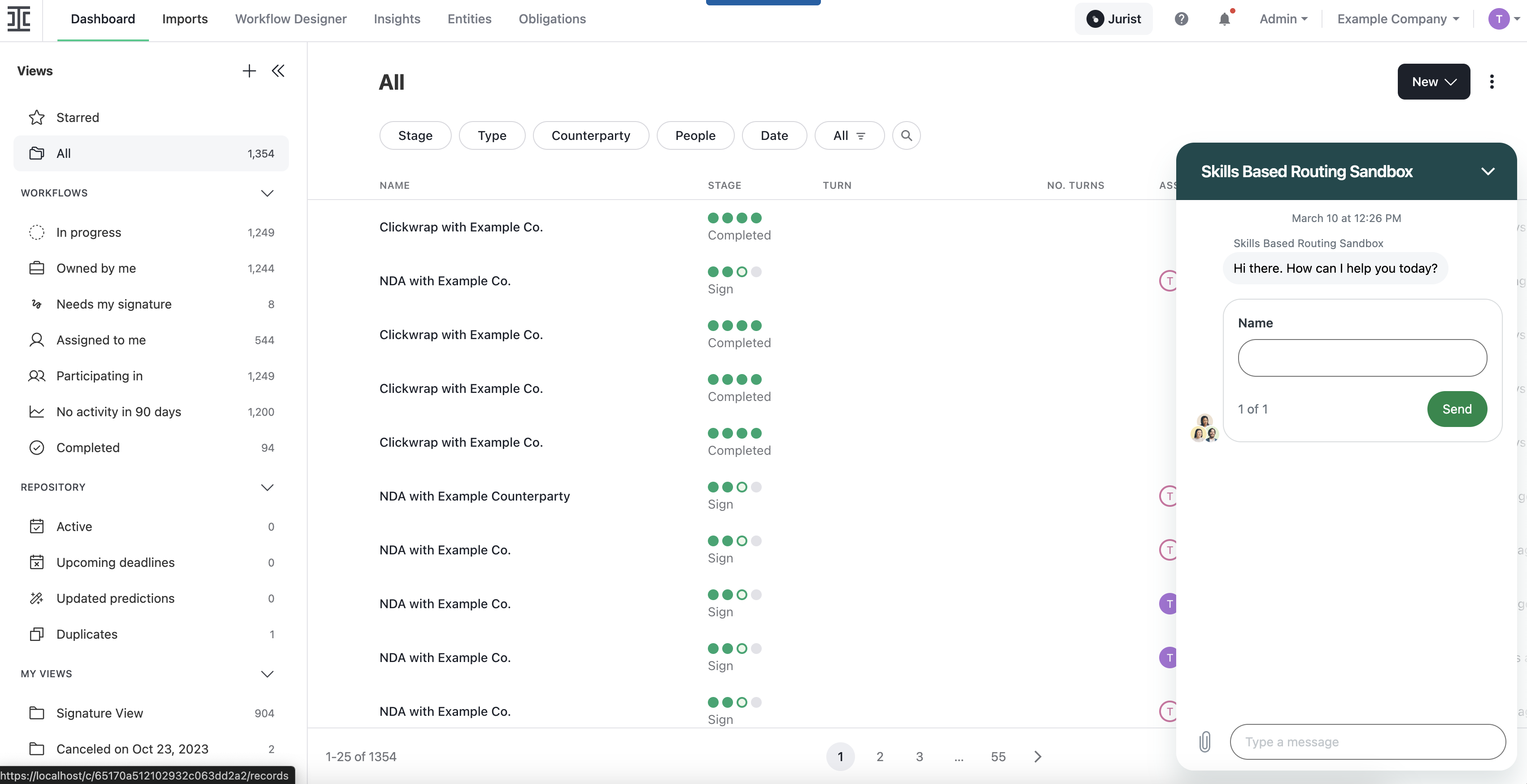Open first Clickwrap with Example Co. record
1527x784 pixels.
[461, 227]
